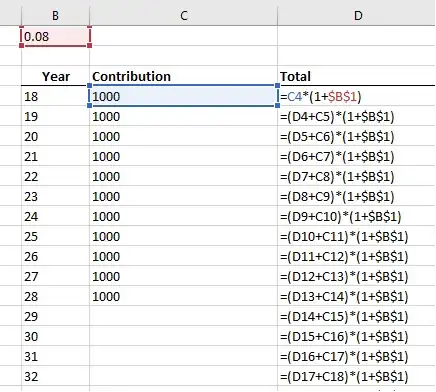Select the cell with year 18
Screen dimensions: 436x392
(55, 96)
